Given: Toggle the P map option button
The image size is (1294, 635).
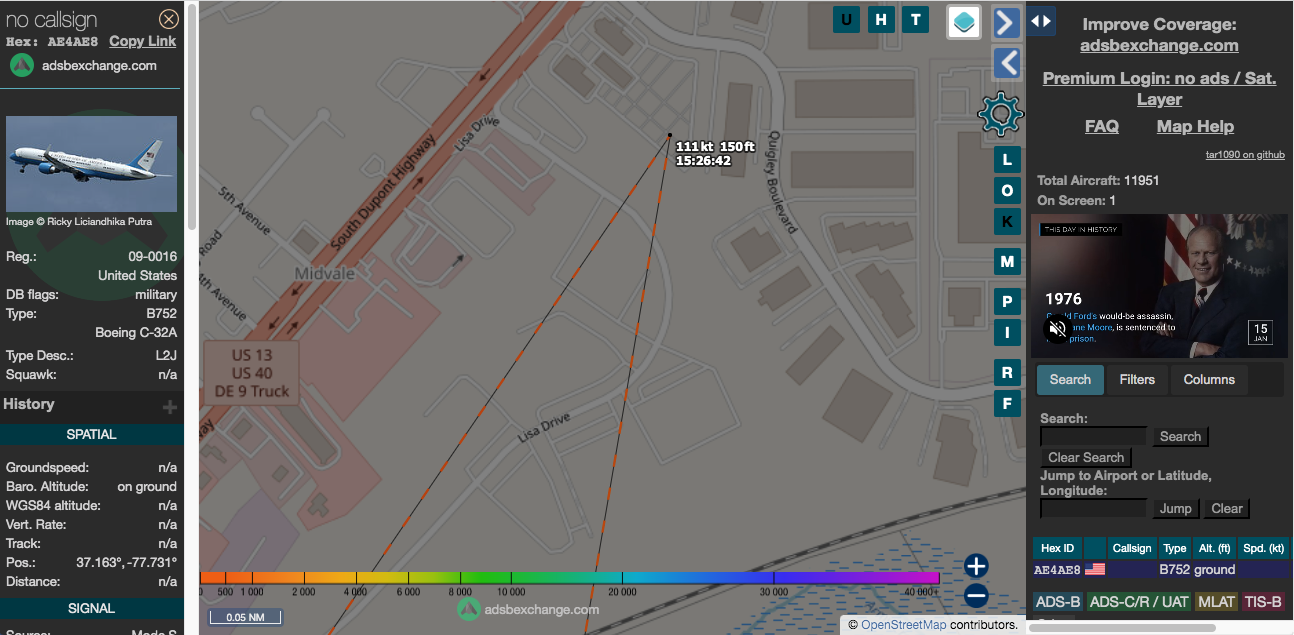Looking at the screenshot, I should [1007, 302].
